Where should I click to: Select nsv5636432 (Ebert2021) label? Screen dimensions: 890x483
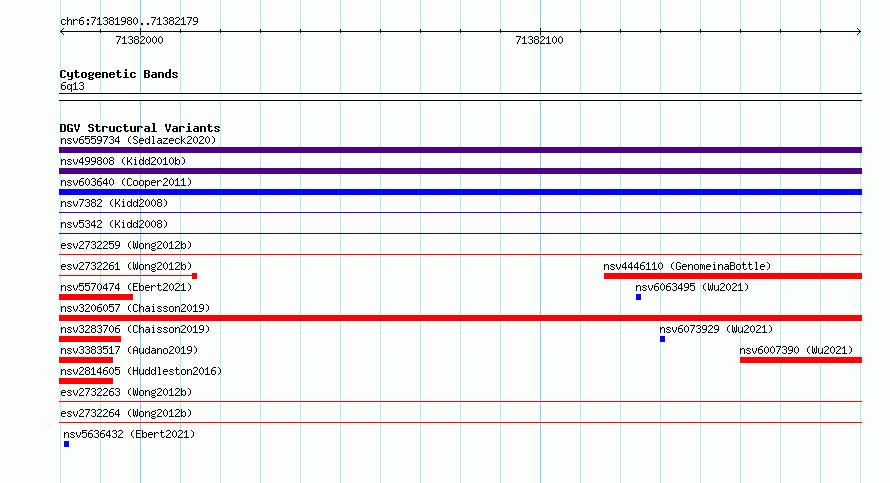click(x=129, y=434)
